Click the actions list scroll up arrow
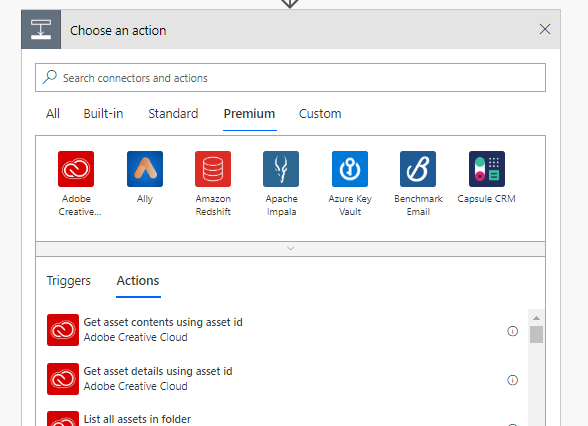This screenshot has width=588, height=426. pyautogui.click(x=536, y=318)
